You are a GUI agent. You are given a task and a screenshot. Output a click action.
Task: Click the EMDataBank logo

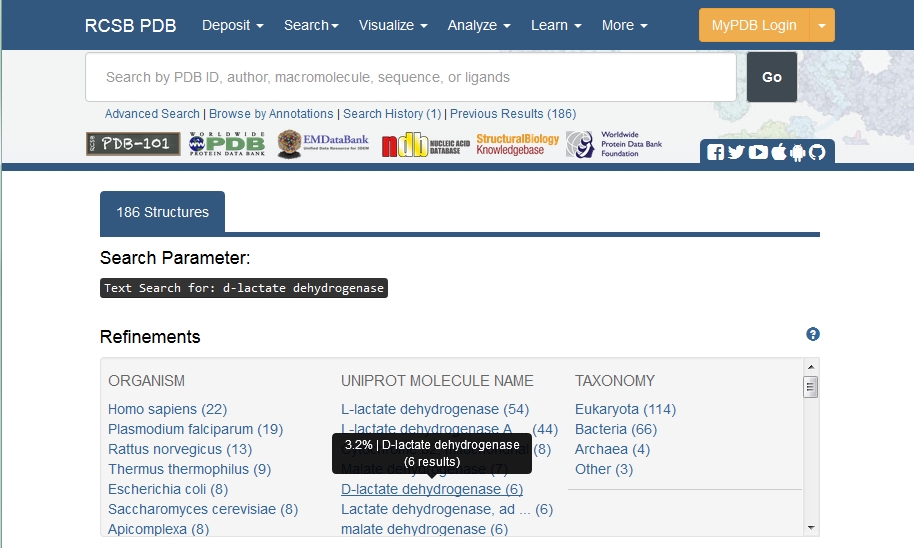[322, 145]
